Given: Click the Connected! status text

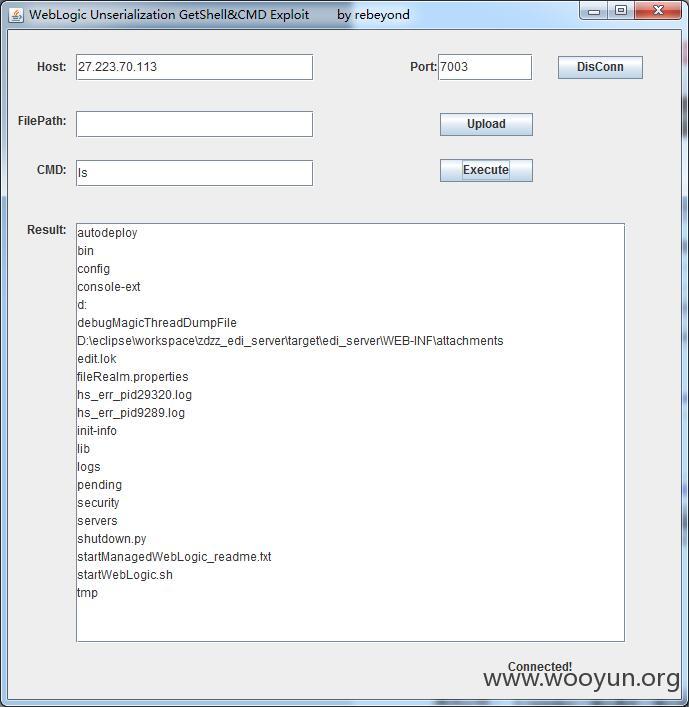Looking at the screenshot, I should [540, 666].
